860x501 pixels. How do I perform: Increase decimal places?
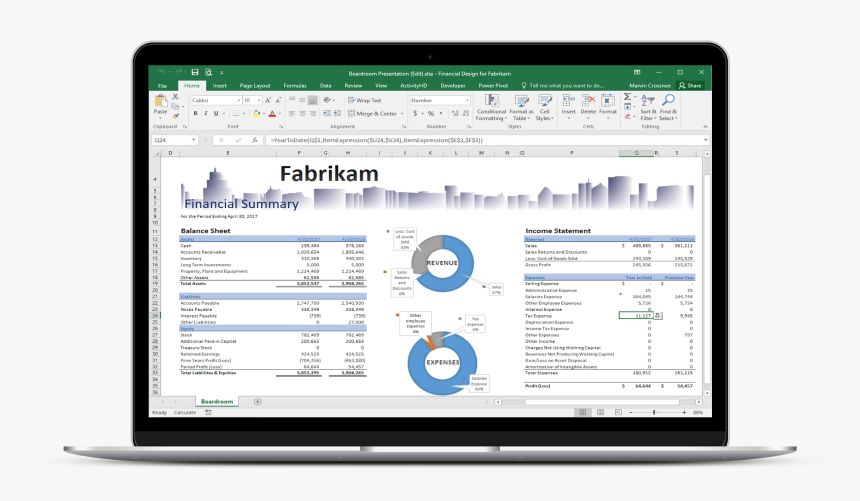[x=455, y=114]
